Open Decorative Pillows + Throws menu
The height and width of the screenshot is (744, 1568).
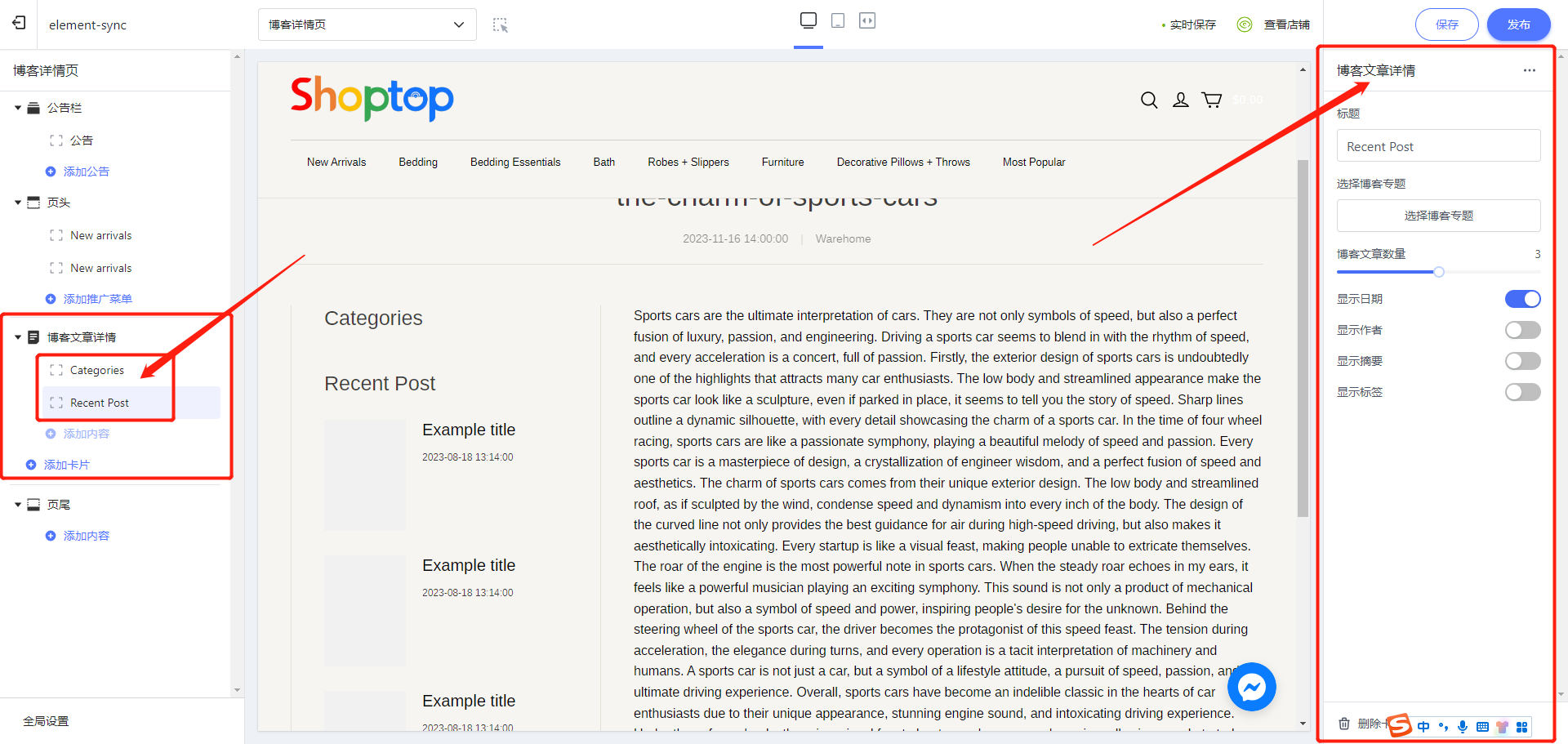click(x=903, y=162)
